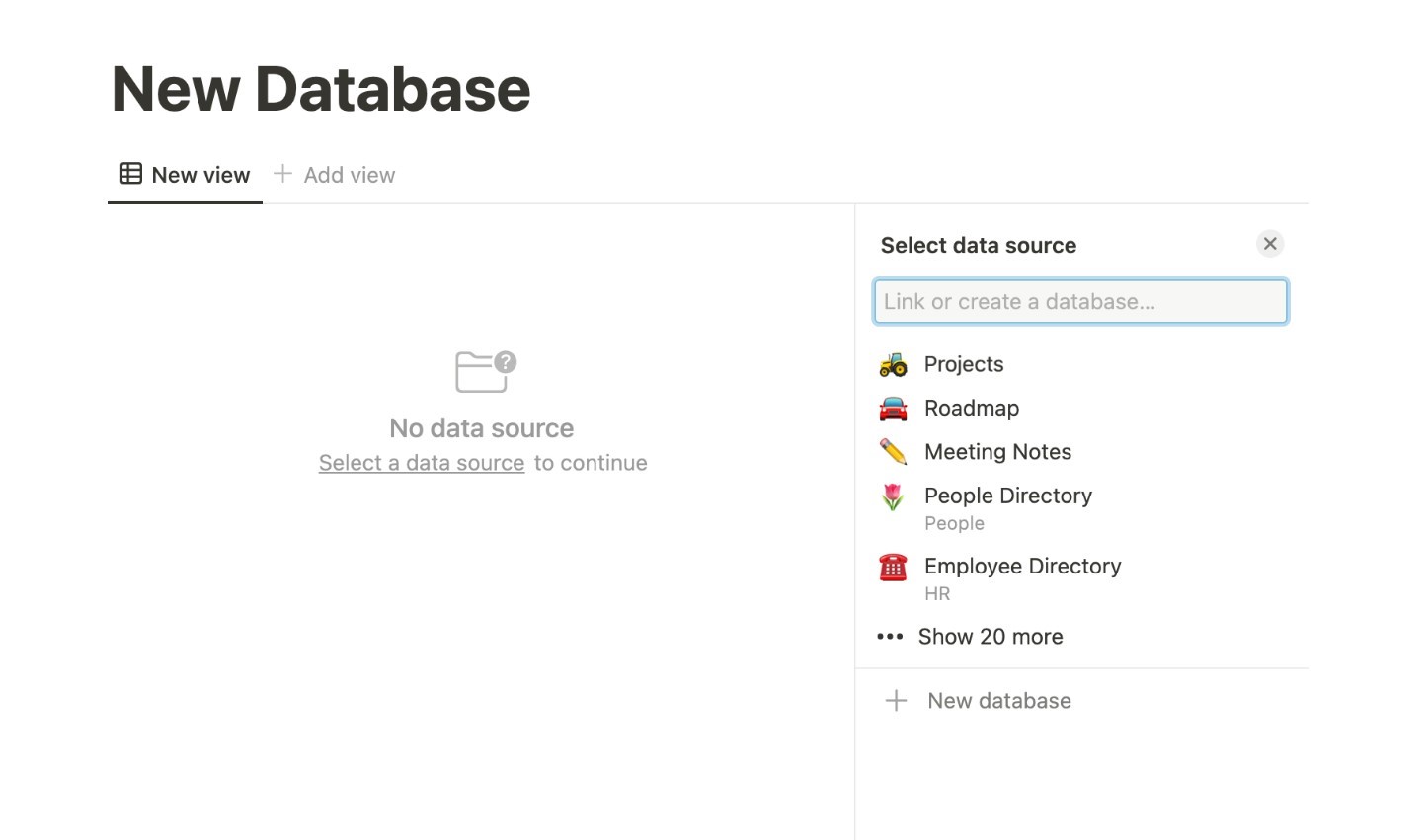Click the folder question-mark icon
The image size is (1427, 840).
486,372
